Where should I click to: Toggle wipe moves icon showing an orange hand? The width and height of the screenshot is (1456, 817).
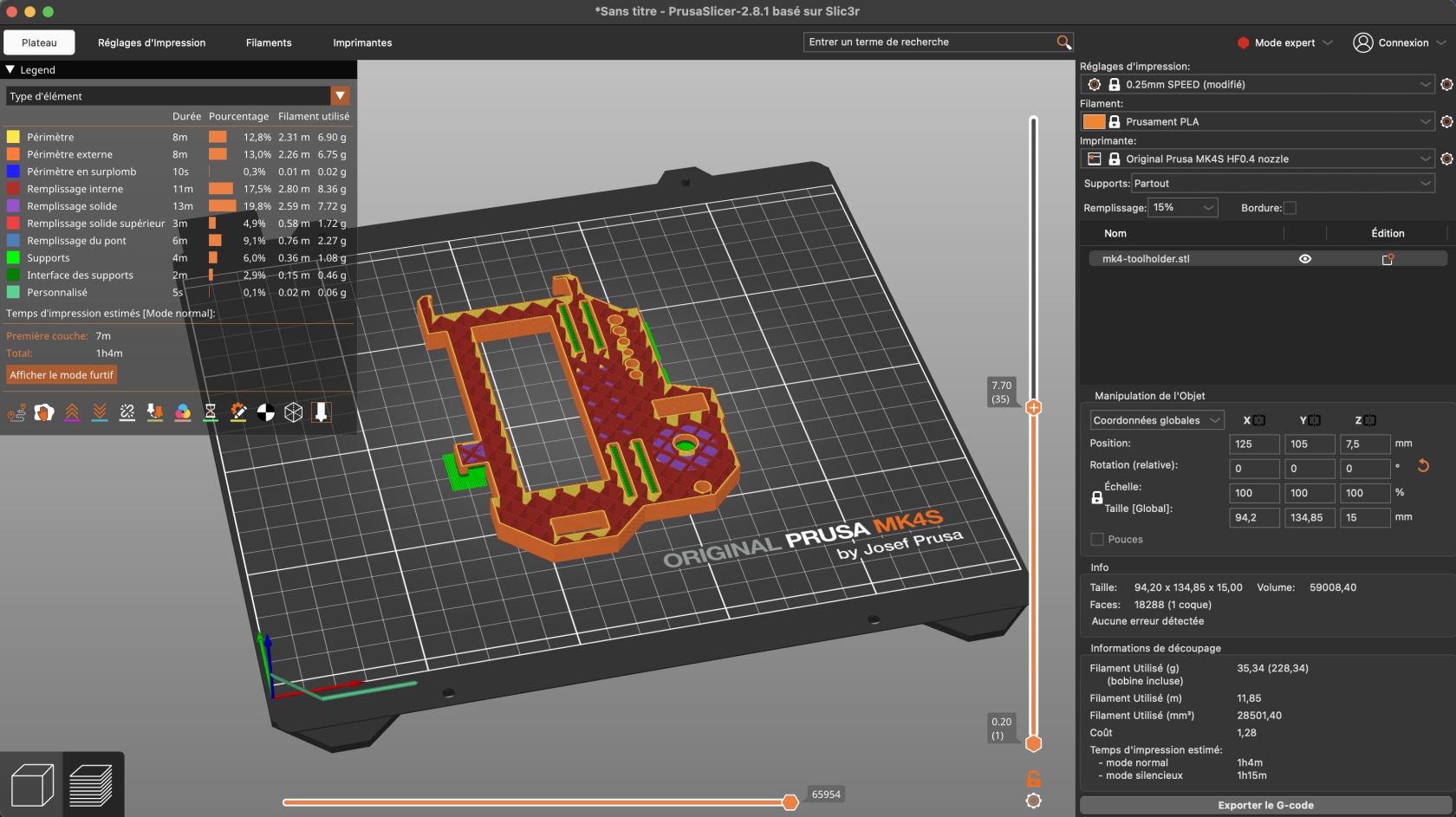click(x=44, y=413)
